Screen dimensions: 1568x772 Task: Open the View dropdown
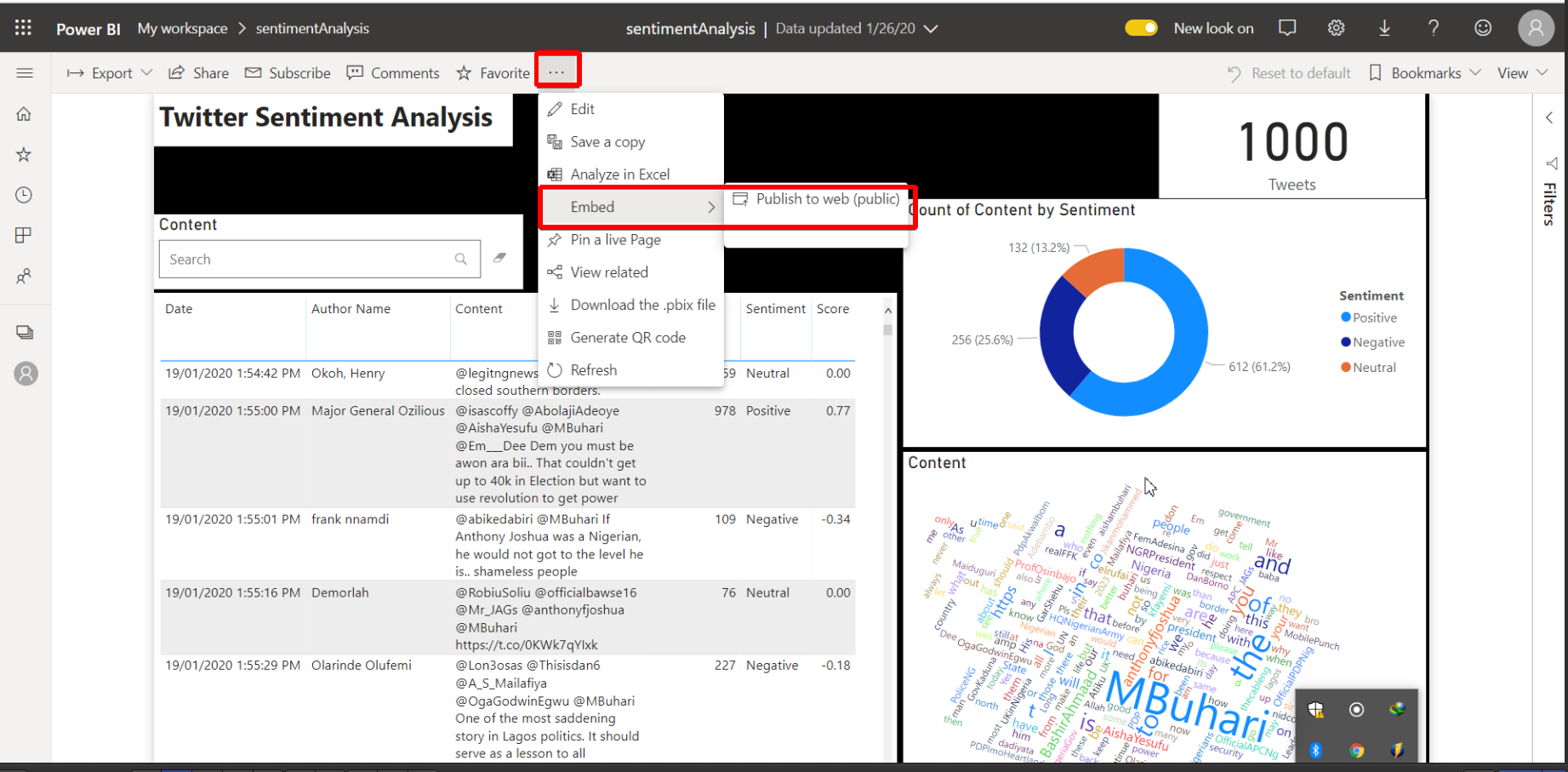pyautogui.click(x=1522, y=72)
